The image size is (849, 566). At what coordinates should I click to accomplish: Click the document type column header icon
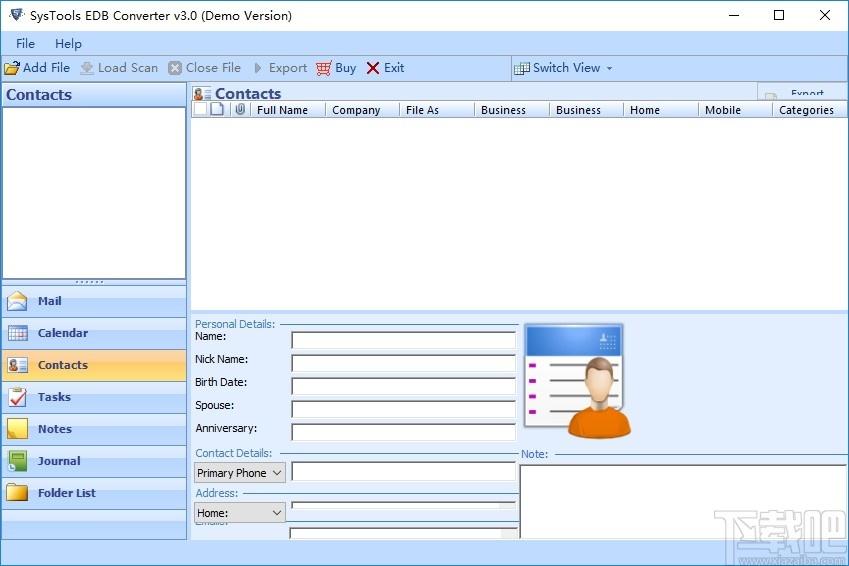click(x=217, y=109)
